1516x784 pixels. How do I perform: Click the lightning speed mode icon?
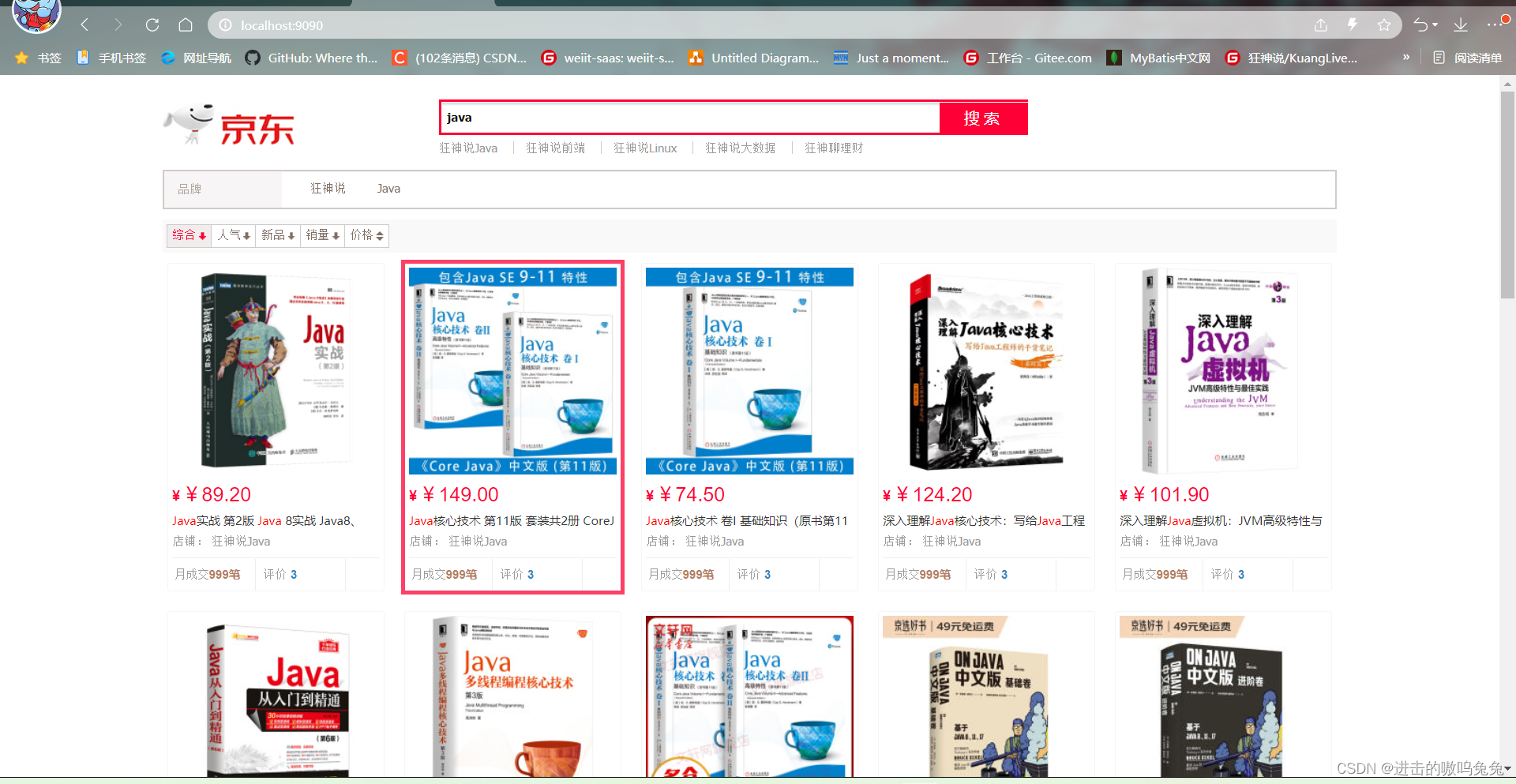(1353, 25)
